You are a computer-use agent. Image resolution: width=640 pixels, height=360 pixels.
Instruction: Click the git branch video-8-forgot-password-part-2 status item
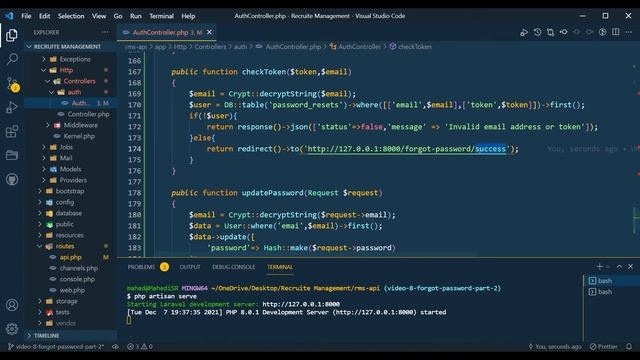(x=56, y=347)
